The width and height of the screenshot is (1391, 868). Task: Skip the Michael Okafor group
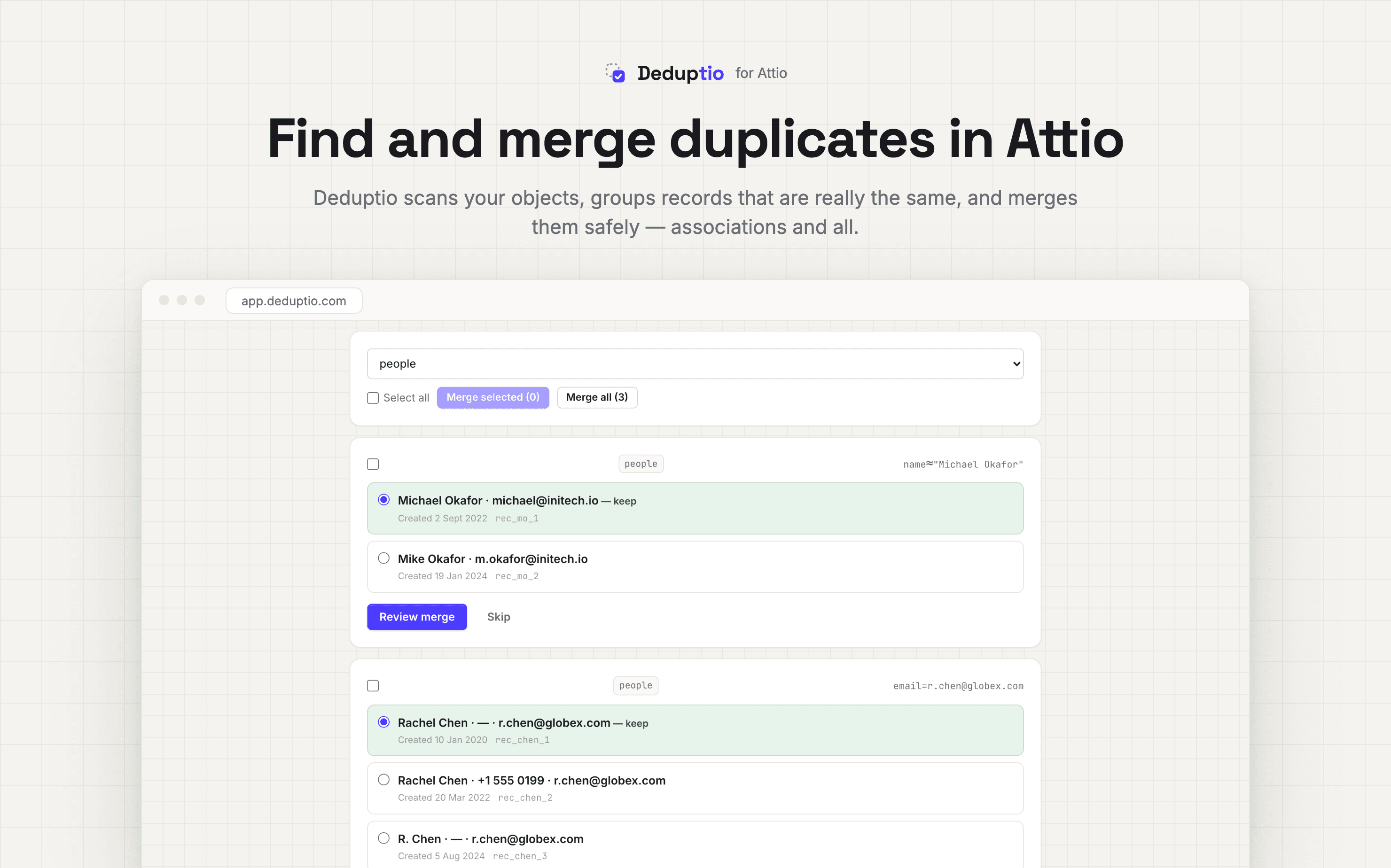(x=499, y=617)
